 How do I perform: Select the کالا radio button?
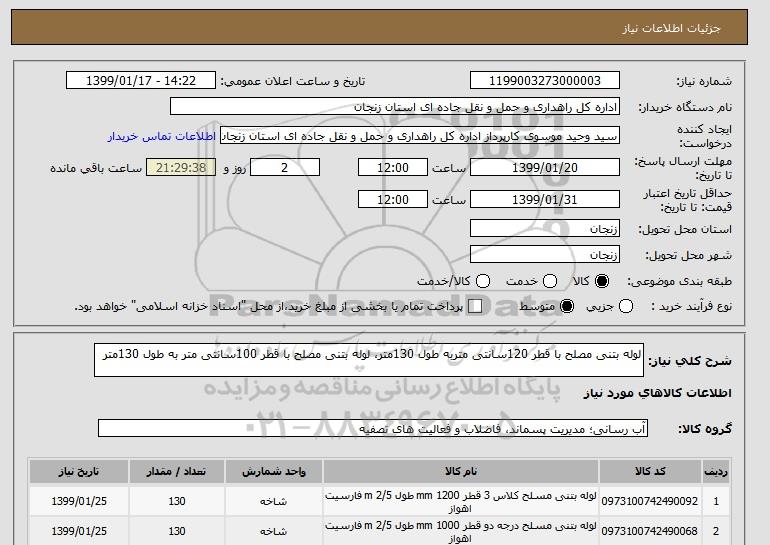[x=602, y=281]
